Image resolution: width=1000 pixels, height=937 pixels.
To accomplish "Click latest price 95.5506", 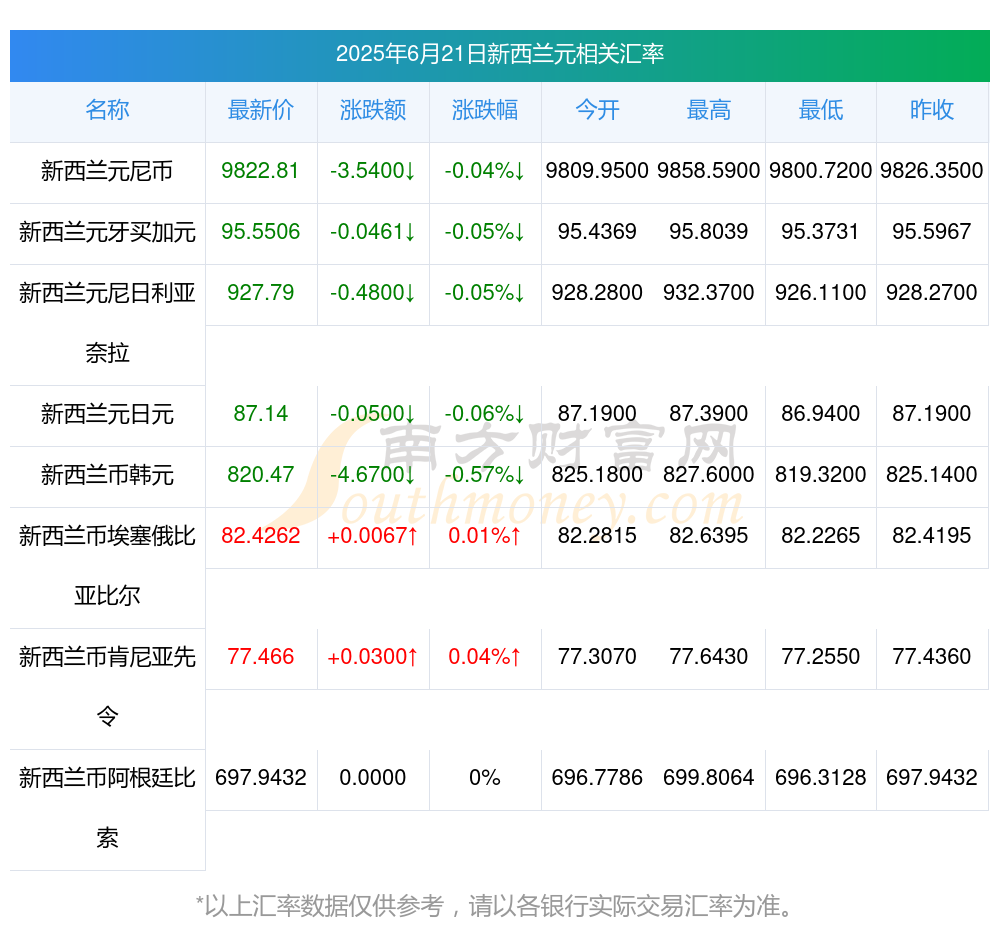I will (260, 232).
